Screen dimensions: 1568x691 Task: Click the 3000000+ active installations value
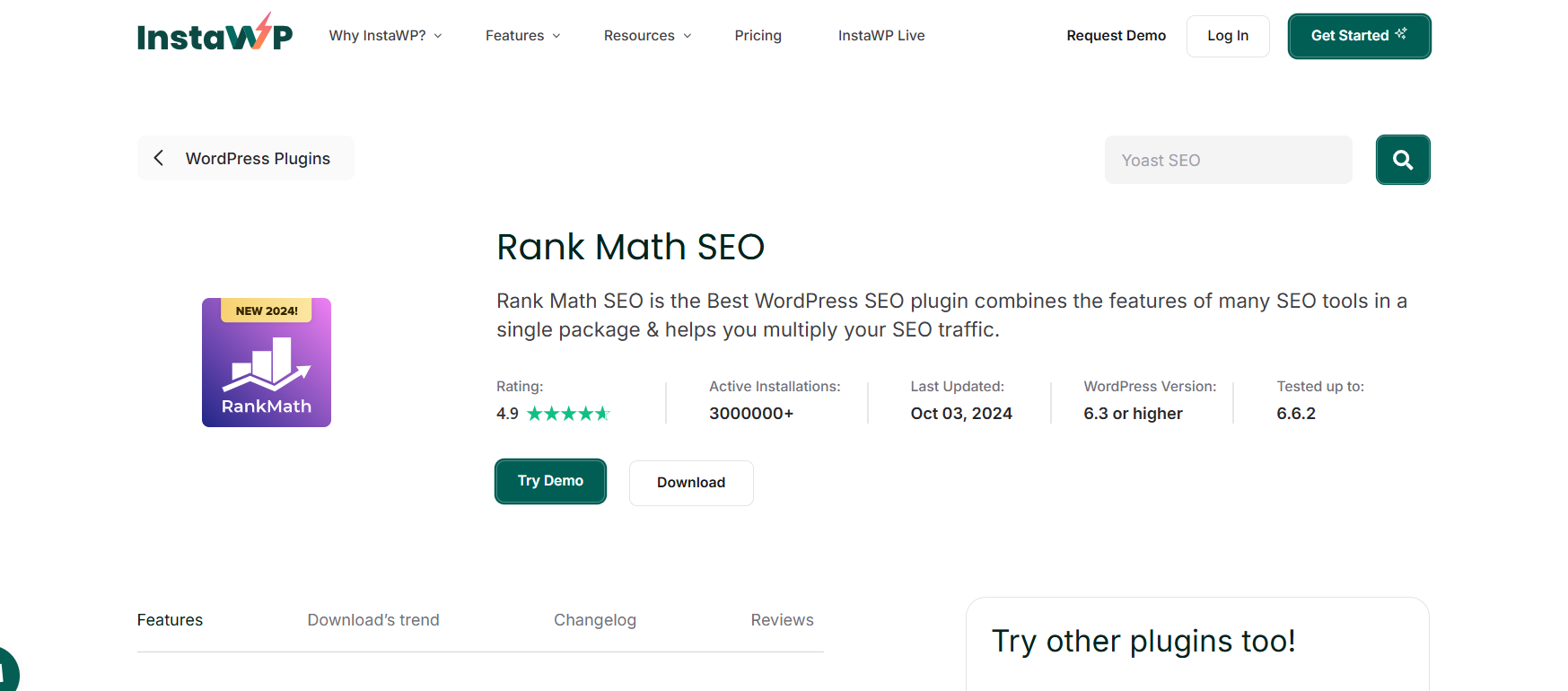pyautogui.click(x=751, y=414)
